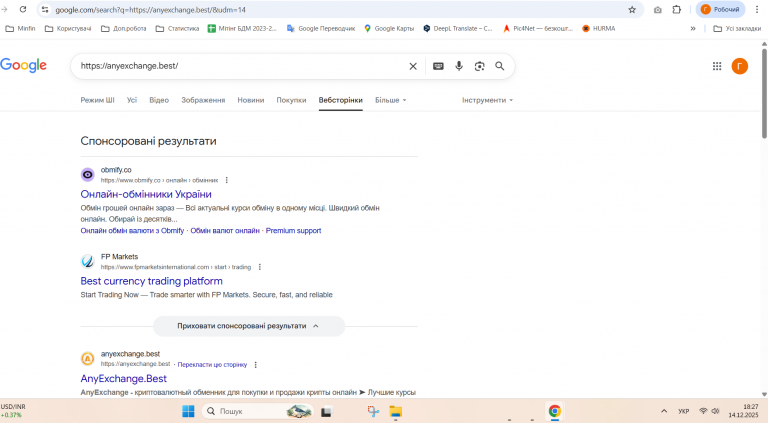This screenshot has width=768, height=423.
Task: Open File Explorer from the taskbar
Action: click(396, 411)
